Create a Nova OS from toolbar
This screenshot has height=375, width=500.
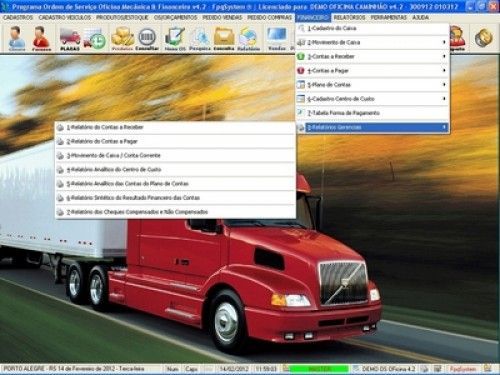pos(175,39)
